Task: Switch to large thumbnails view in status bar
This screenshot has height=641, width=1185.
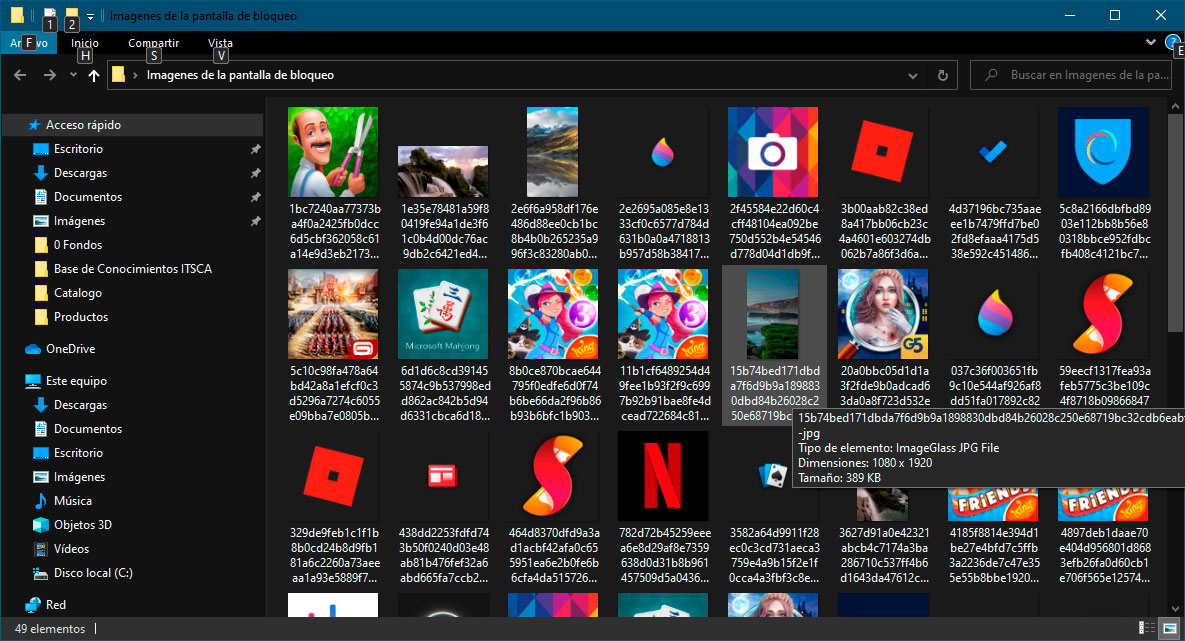Action: pyautogui.click(x=1169, y=628)
